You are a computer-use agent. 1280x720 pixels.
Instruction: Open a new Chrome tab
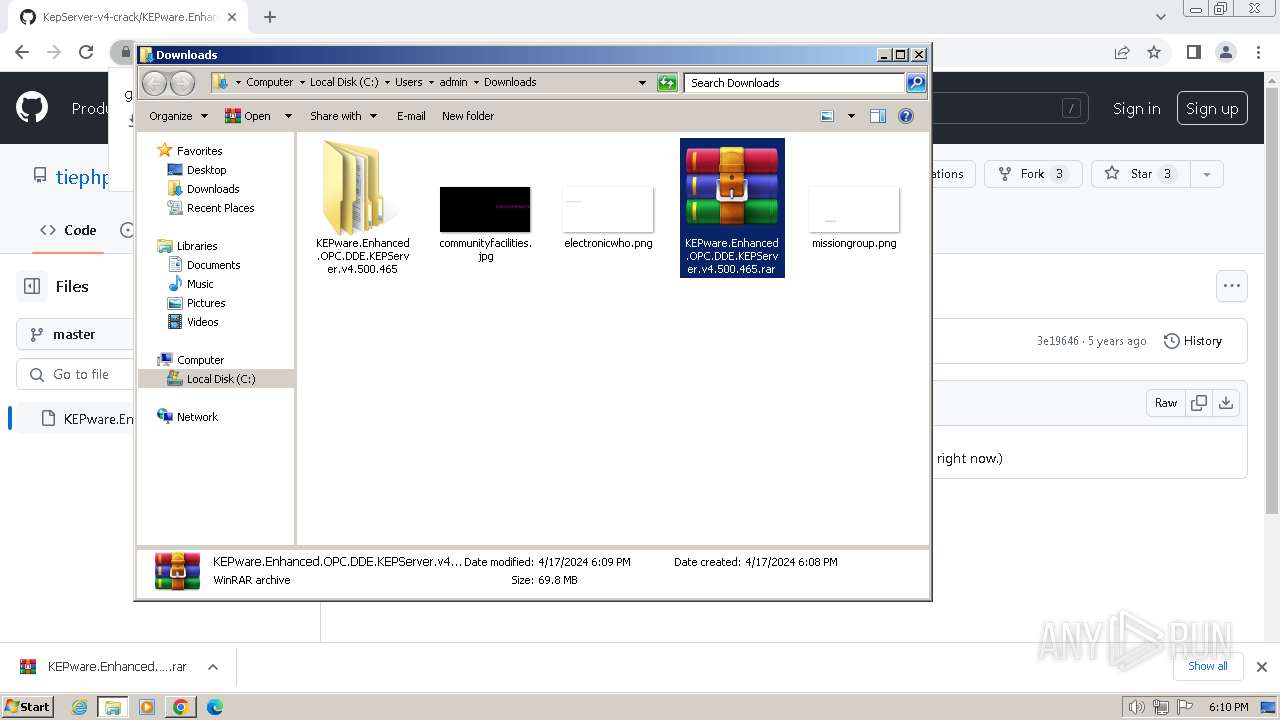270,17
